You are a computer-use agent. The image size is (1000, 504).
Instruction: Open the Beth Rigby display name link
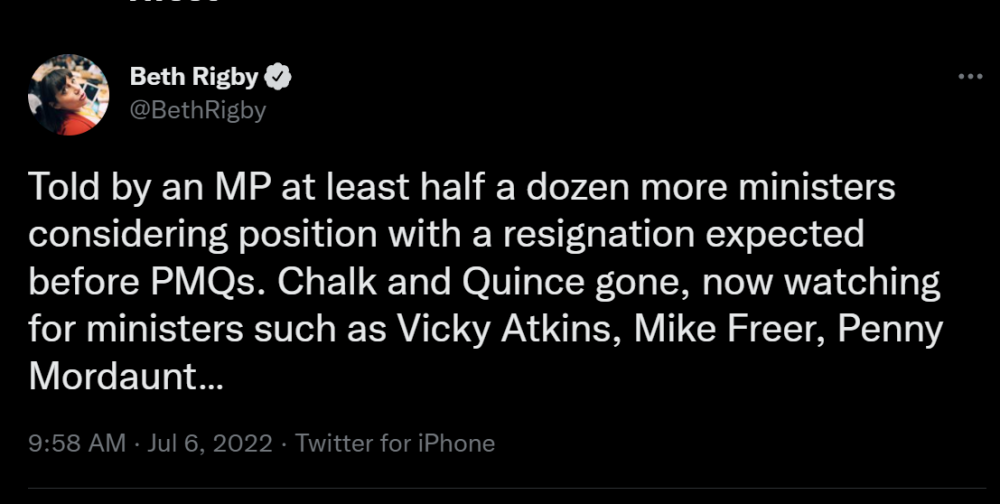[x=194, y=78]
